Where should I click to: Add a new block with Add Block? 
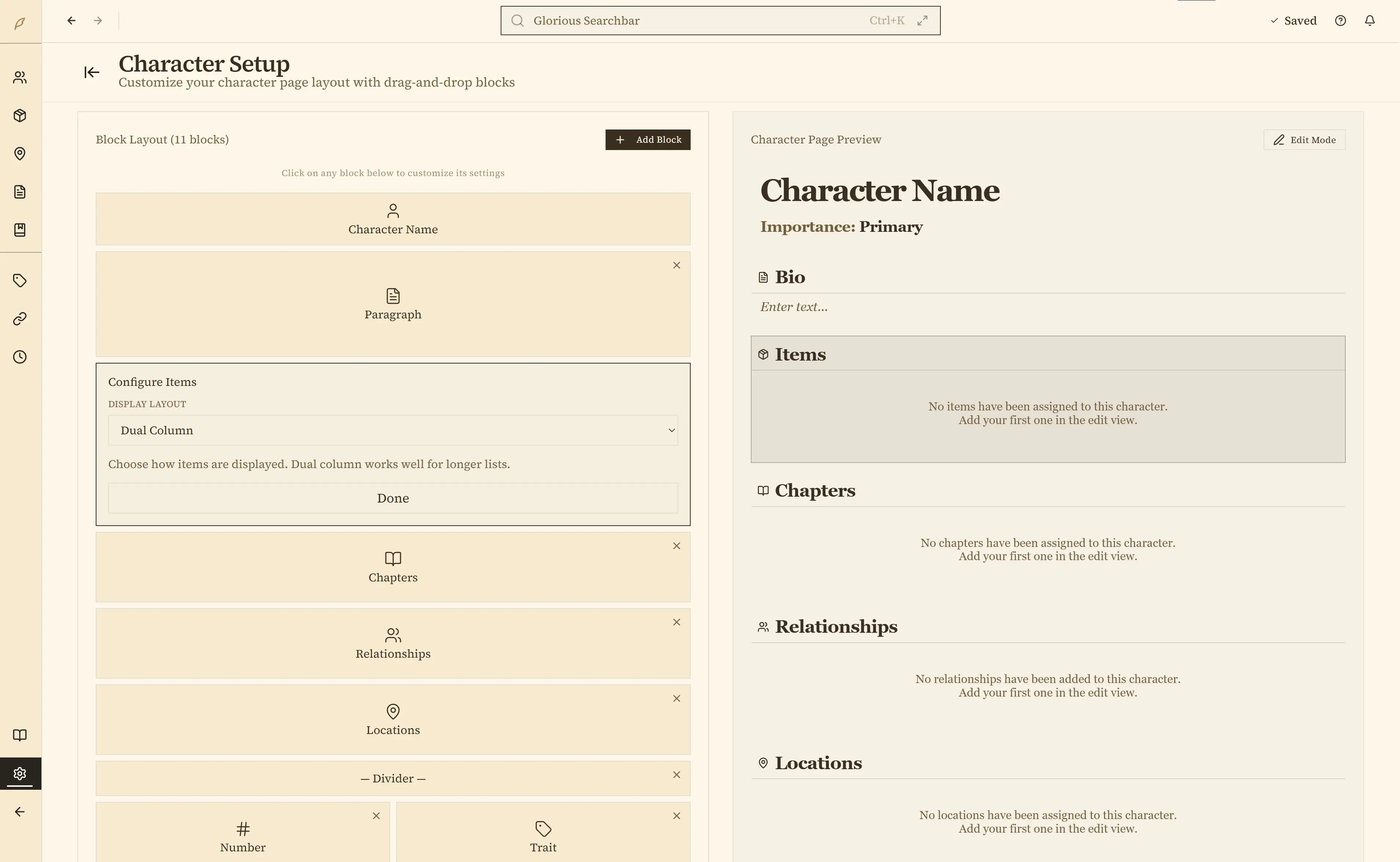click(648, 140)
